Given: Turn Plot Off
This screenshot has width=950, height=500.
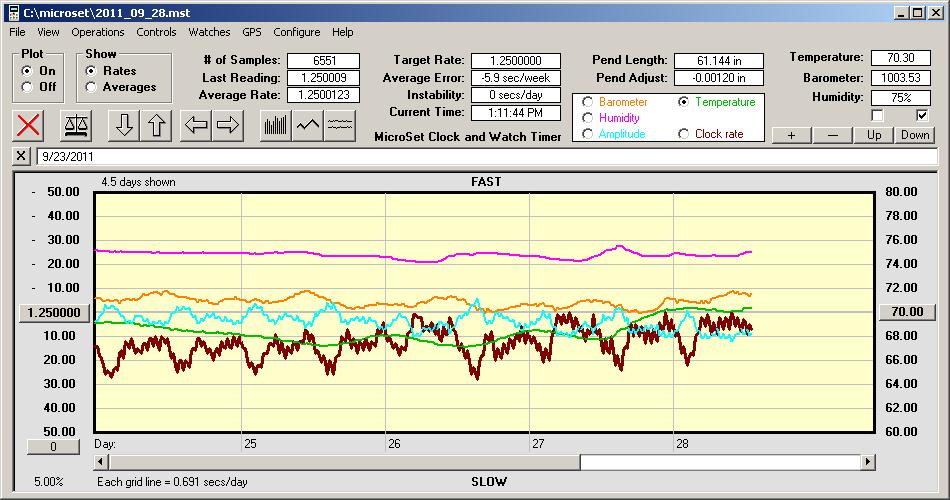Looking at the screenshot, I should coord(27,87).
